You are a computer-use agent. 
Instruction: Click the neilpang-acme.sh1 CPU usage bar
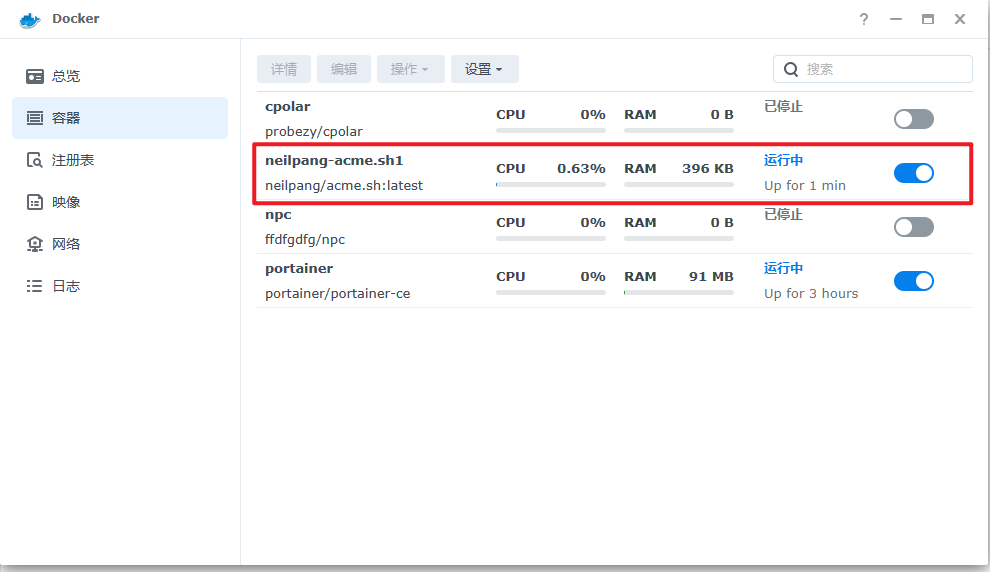[x=551, y=185]
